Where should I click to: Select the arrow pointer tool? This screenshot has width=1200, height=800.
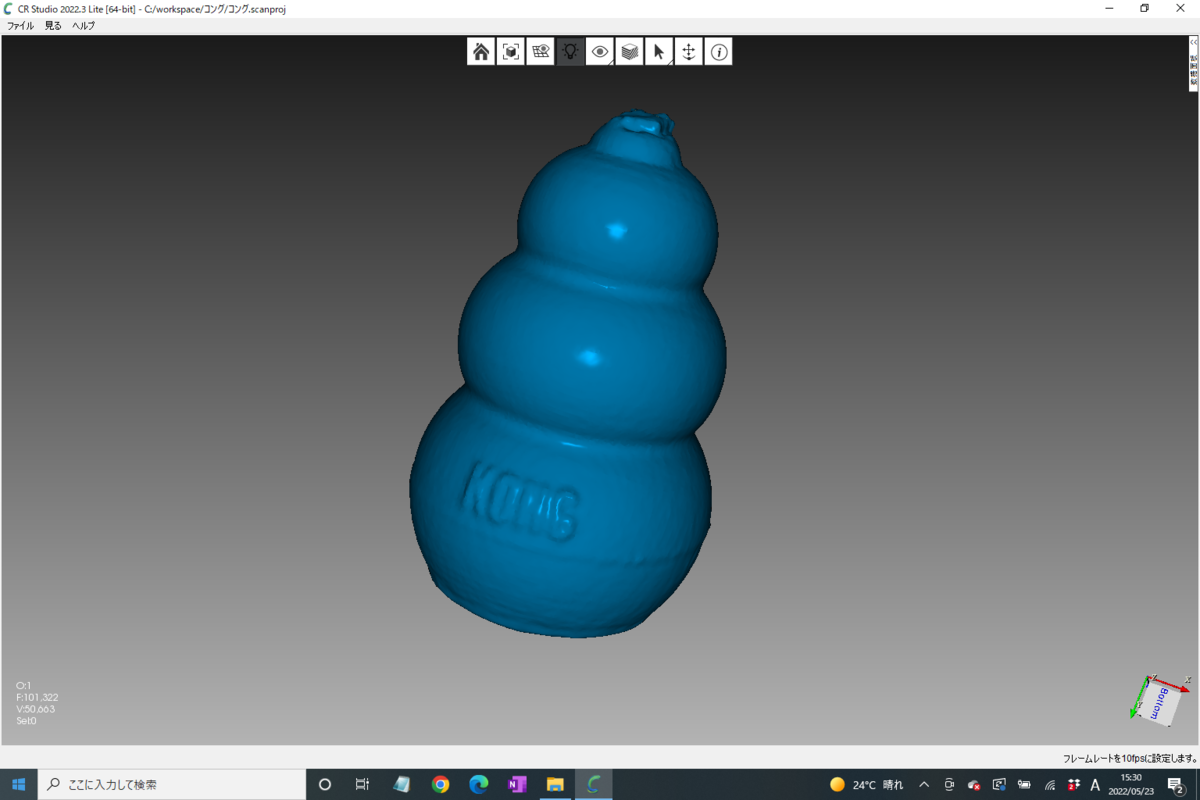pyautogui.click(x=659, y=52)
